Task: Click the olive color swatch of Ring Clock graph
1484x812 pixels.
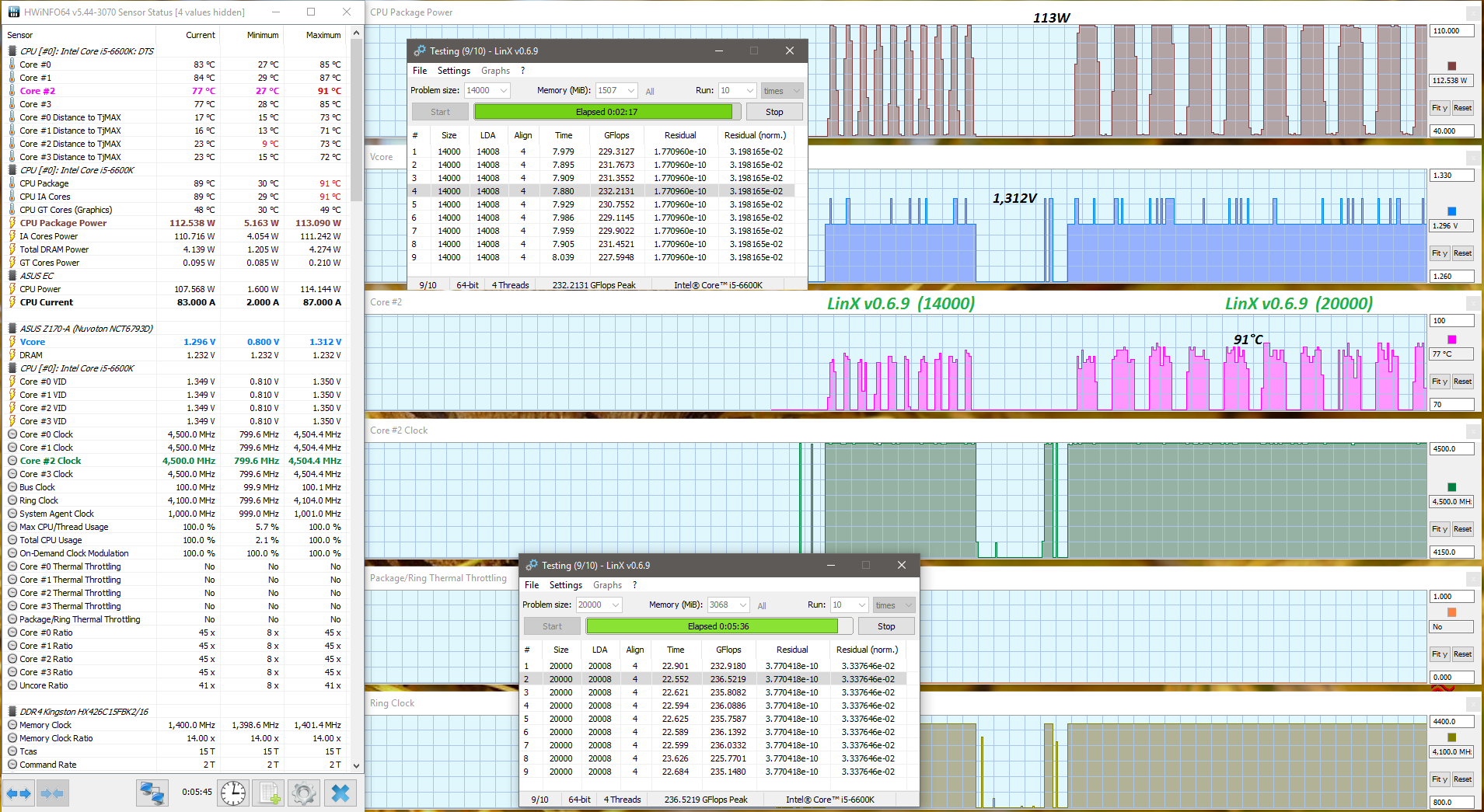Action: pyautogui.click(x=1451, y=737)
